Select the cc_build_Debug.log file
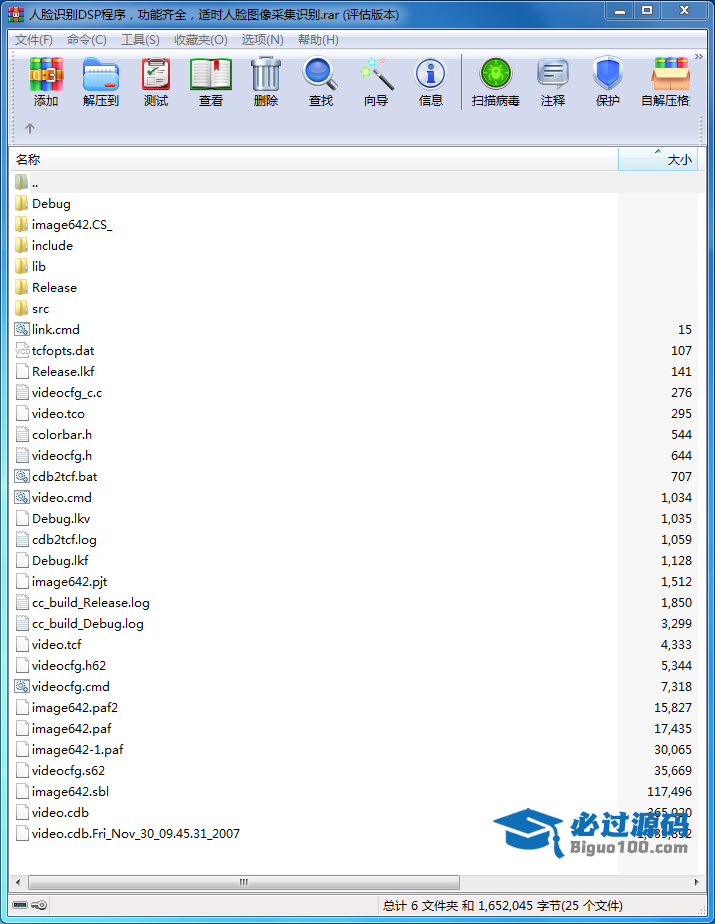This screenshot has height=924, width=715. point(357,623)
